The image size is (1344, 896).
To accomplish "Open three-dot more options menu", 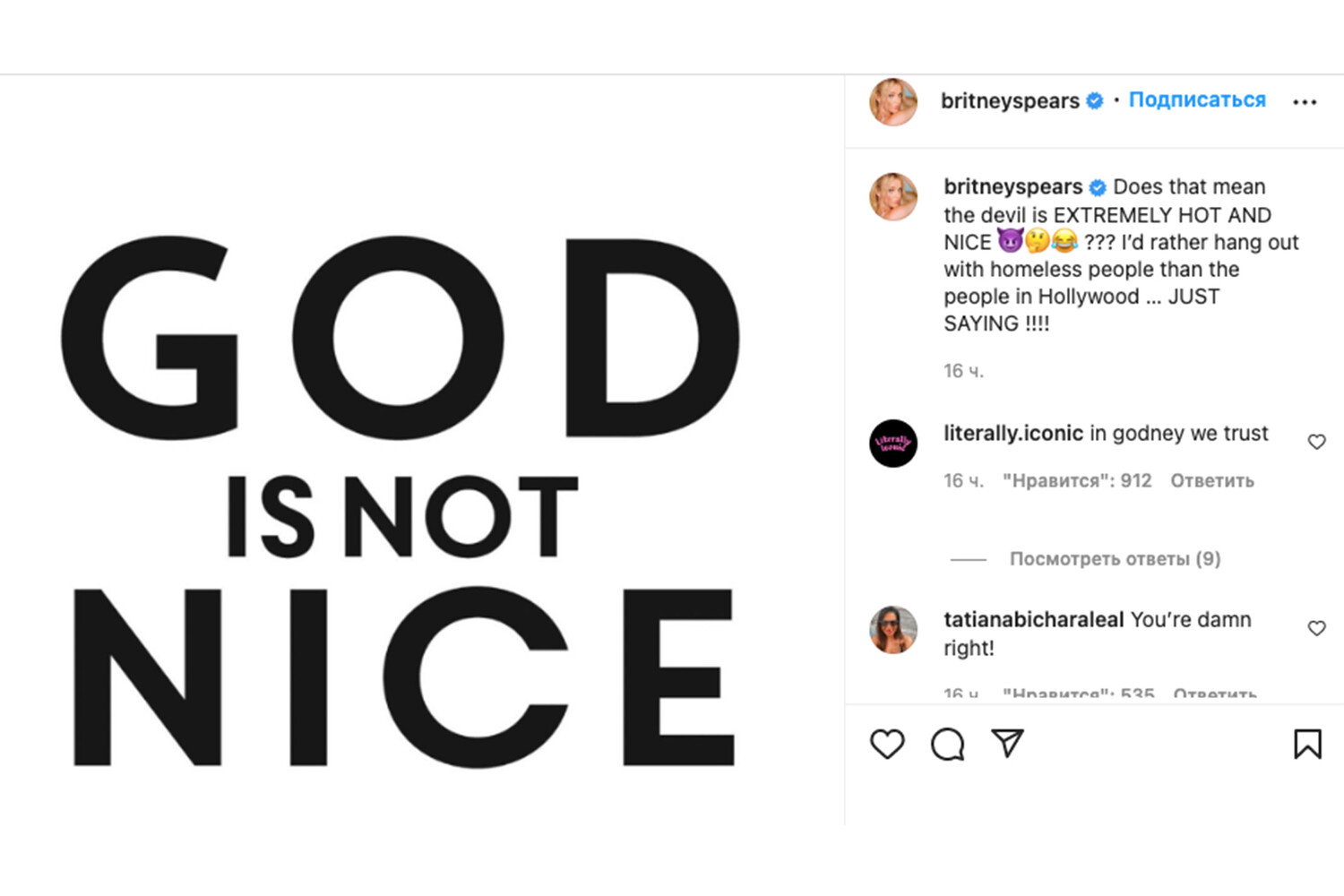I will [1305, 102].
